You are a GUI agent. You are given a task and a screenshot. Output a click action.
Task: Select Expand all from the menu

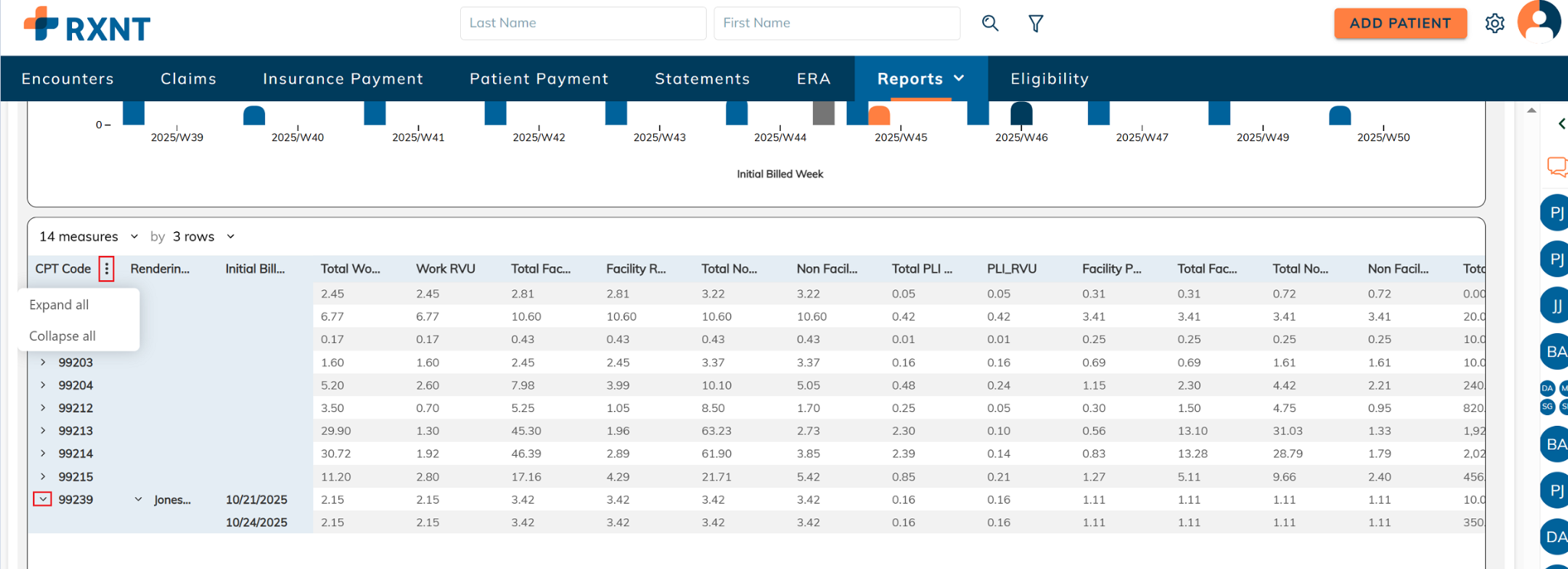(x=59, y=305)
